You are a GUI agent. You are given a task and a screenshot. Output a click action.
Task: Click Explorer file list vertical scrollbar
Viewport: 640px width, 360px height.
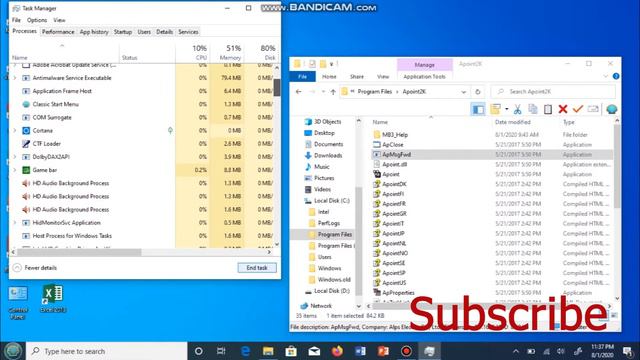click(x=617, y=167)
